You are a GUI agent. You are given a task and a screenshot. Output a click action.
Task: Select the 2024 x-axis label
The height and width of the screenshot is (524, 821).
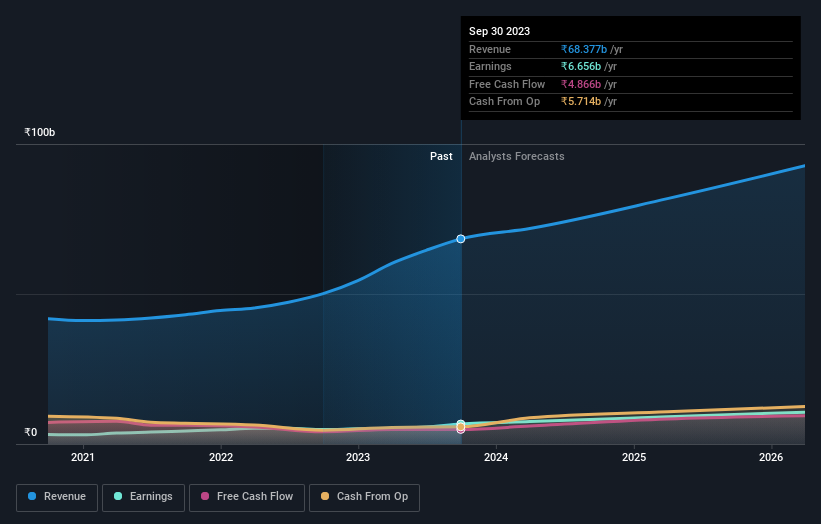pyautogui.click(x=496, y=457)
